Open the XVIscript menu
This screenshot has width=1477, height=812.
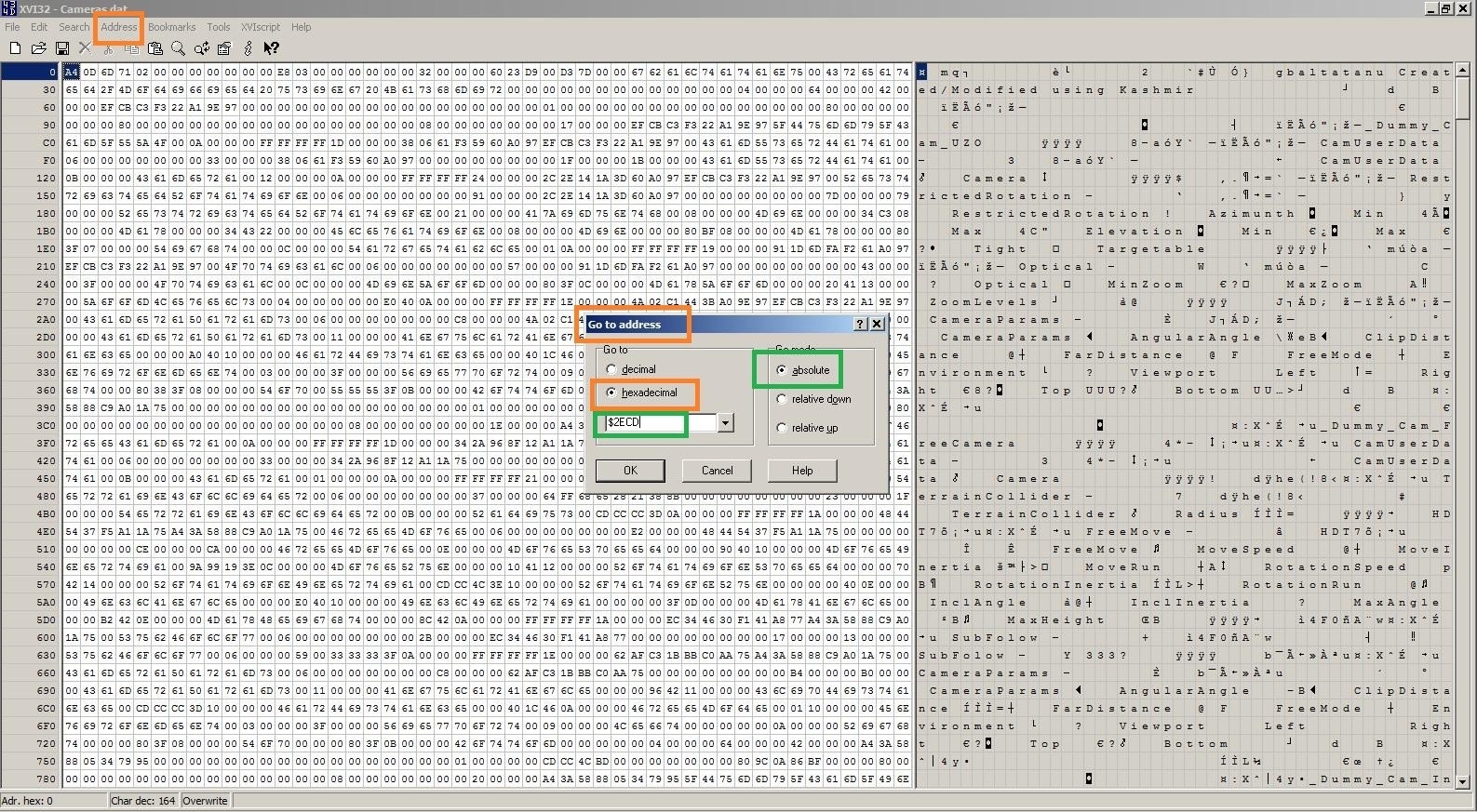point(261,27)
